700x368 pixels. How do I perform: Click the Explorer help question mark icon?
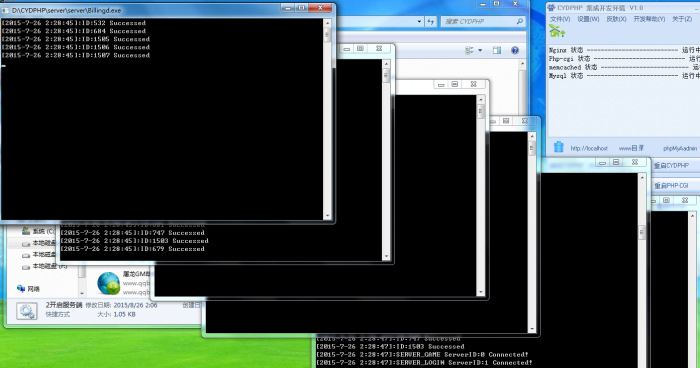[515, 50]
